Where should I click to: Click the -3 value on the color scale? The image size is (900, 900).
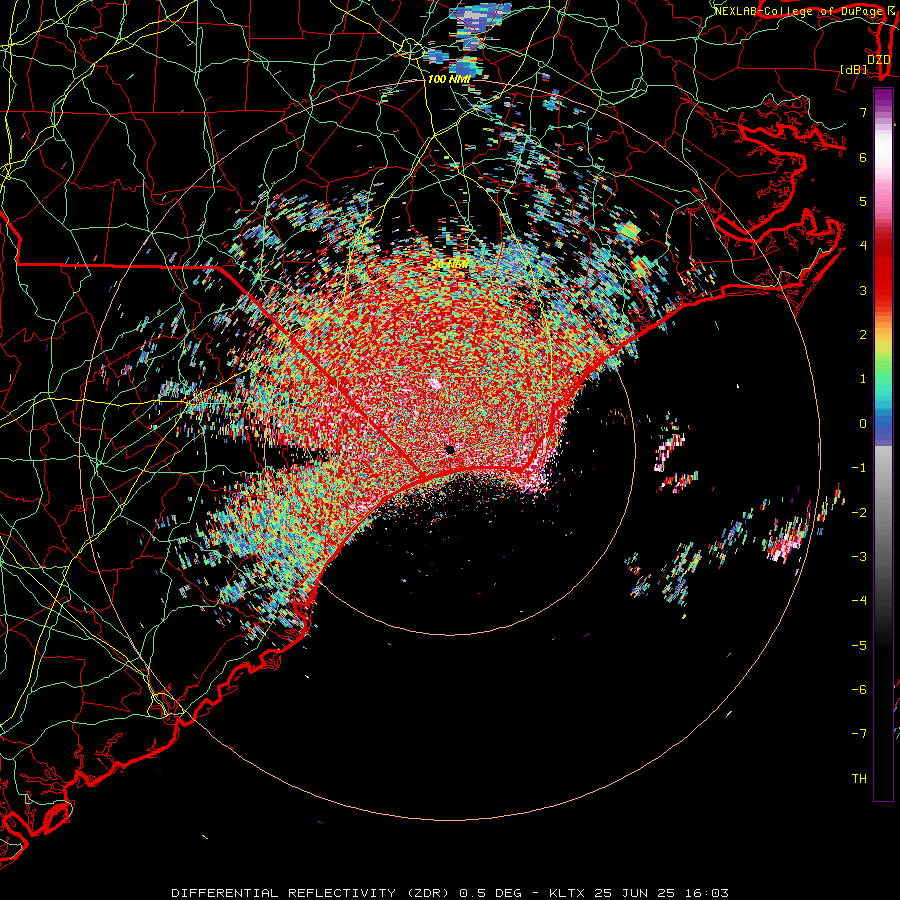click(859, 557)
